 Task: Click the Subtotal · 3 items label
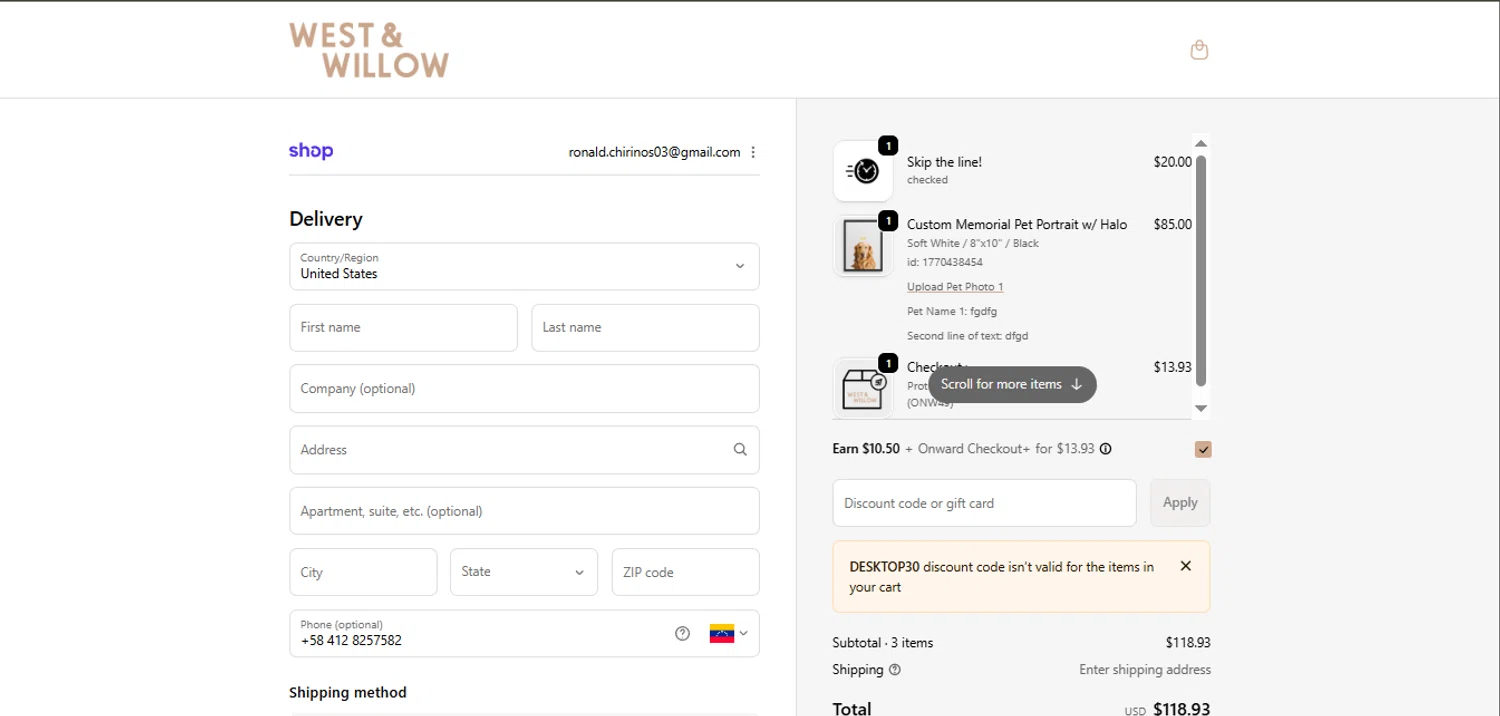pyautogui.click(x=882, y=643)
